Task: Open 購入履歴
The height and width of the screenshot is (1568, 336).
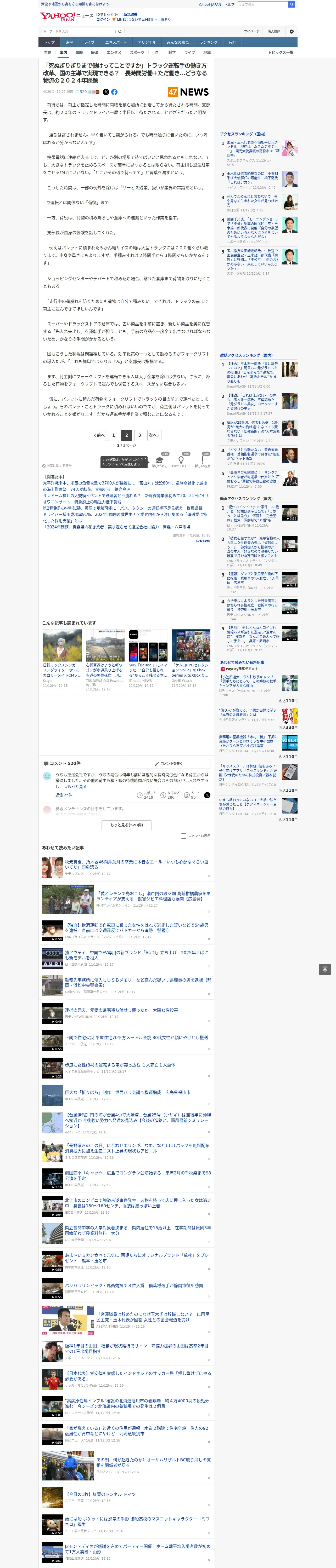Action: pos(274,32)
